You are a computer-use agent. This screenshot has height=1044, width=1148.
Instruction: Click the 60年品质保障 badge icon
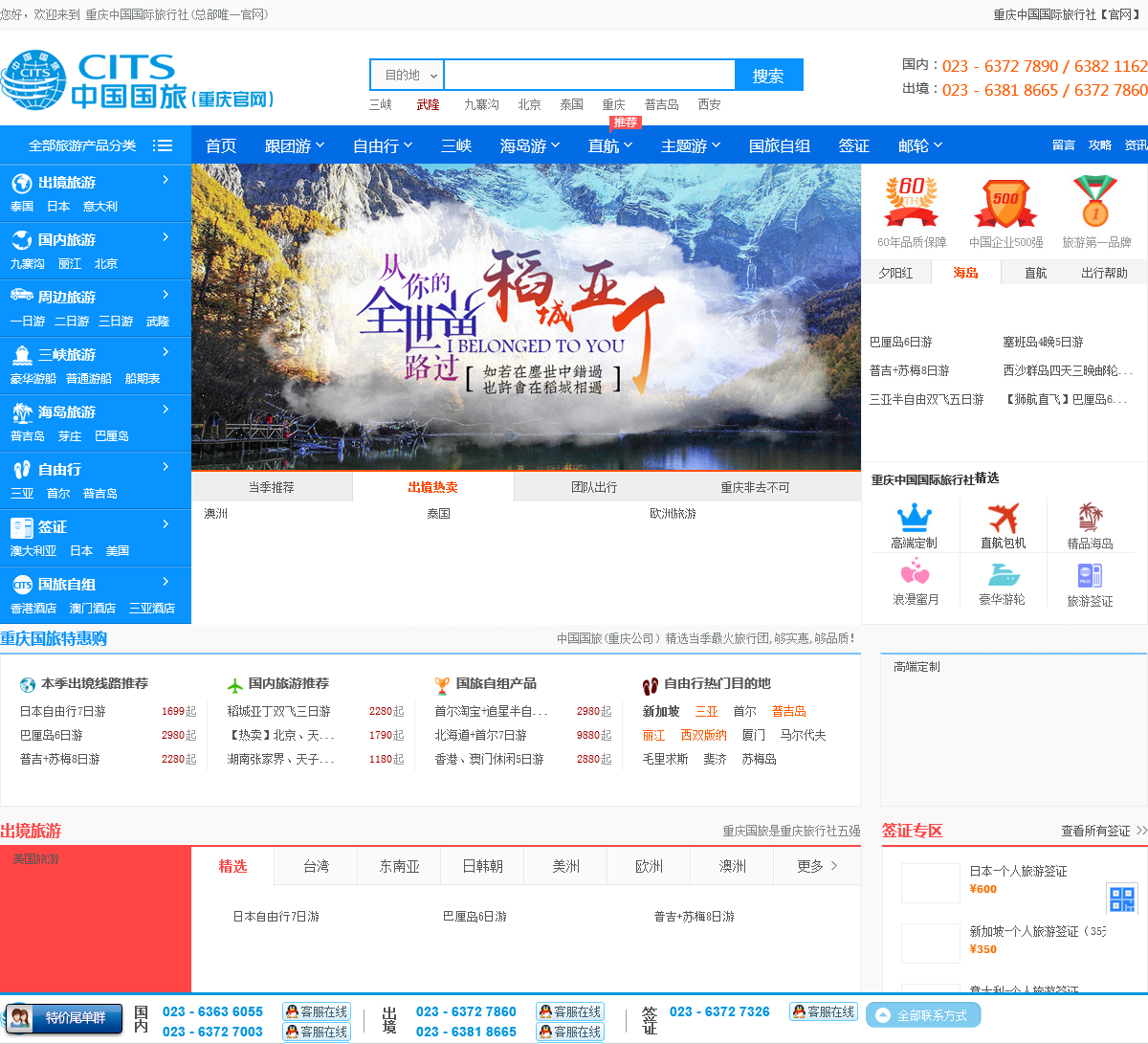[912, 202]
